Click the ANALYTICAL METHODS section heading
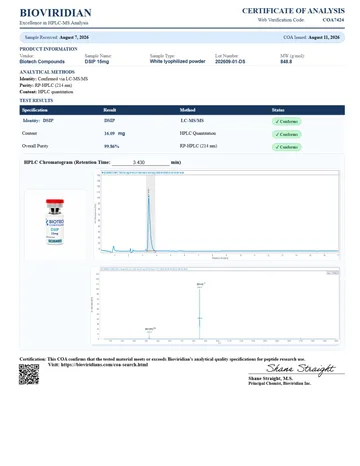Viewport: 360px width, 466px height. [x=47, y=72]
